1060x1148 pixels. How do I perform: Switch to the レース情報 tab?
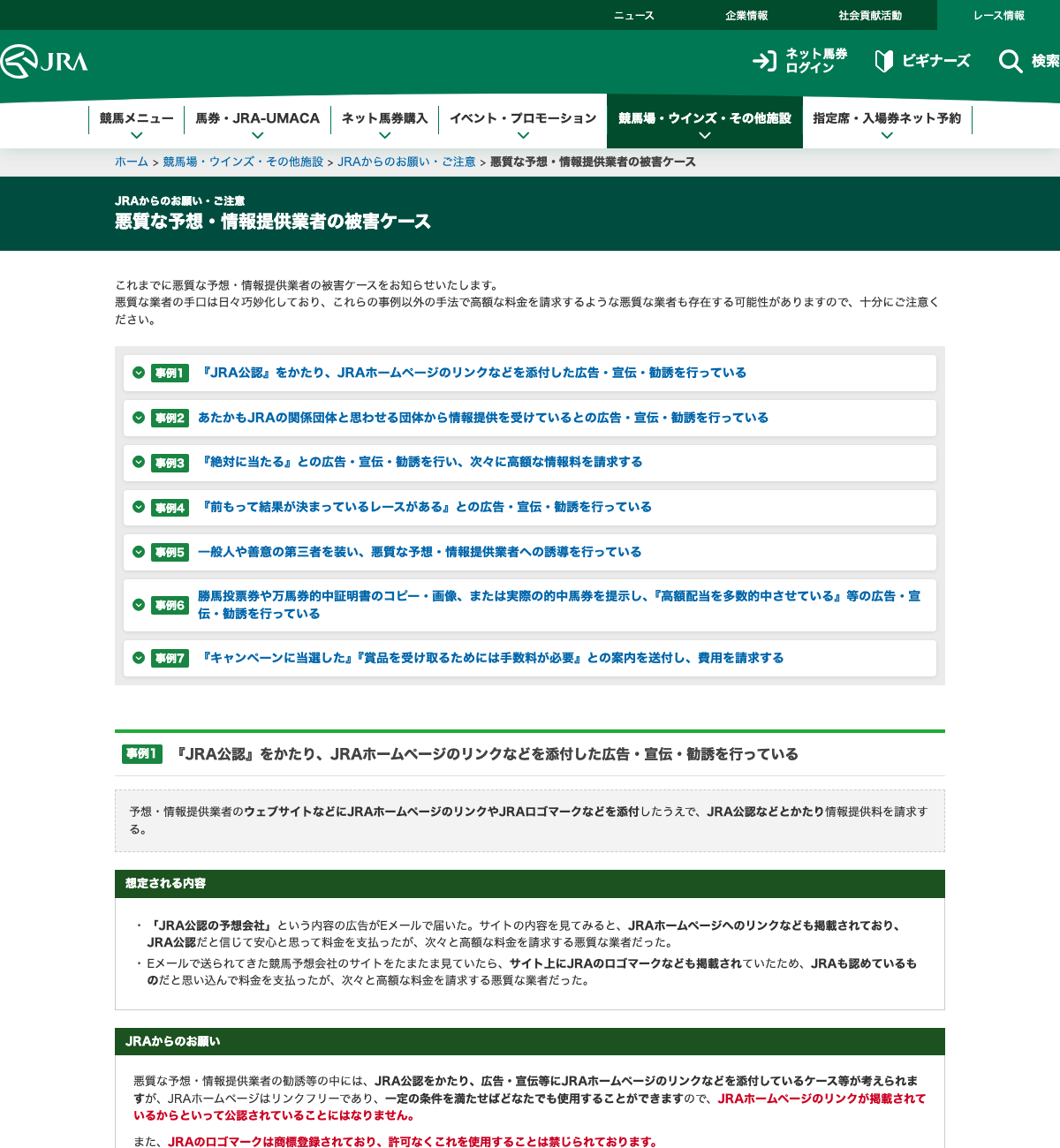(x=998, y=15)
